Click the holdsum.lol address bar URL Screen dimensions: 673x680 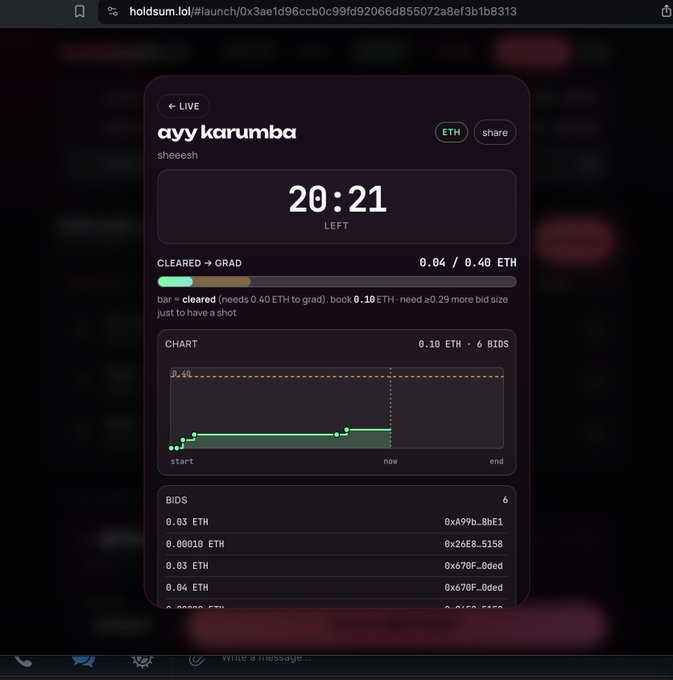[x=323, y=11]
